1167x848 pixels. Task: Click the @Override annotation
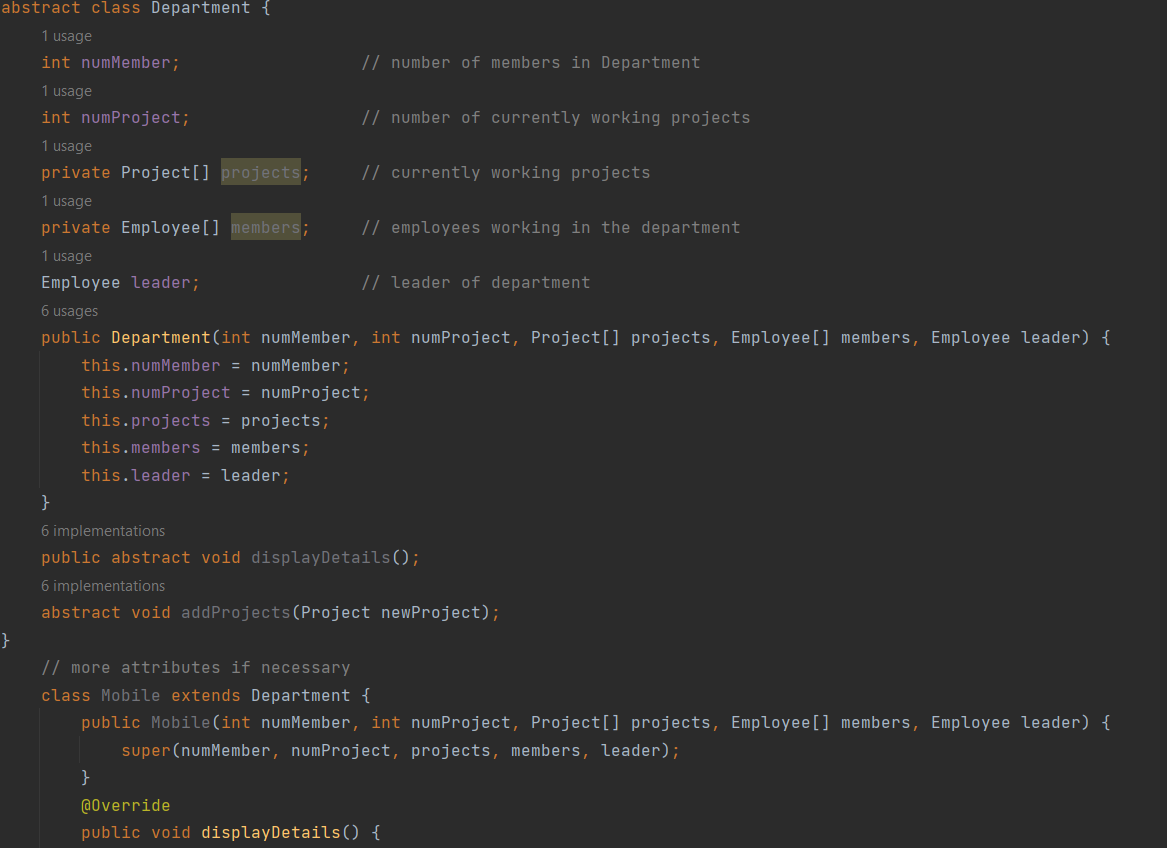pyautogui.click(x=126, y=805)
